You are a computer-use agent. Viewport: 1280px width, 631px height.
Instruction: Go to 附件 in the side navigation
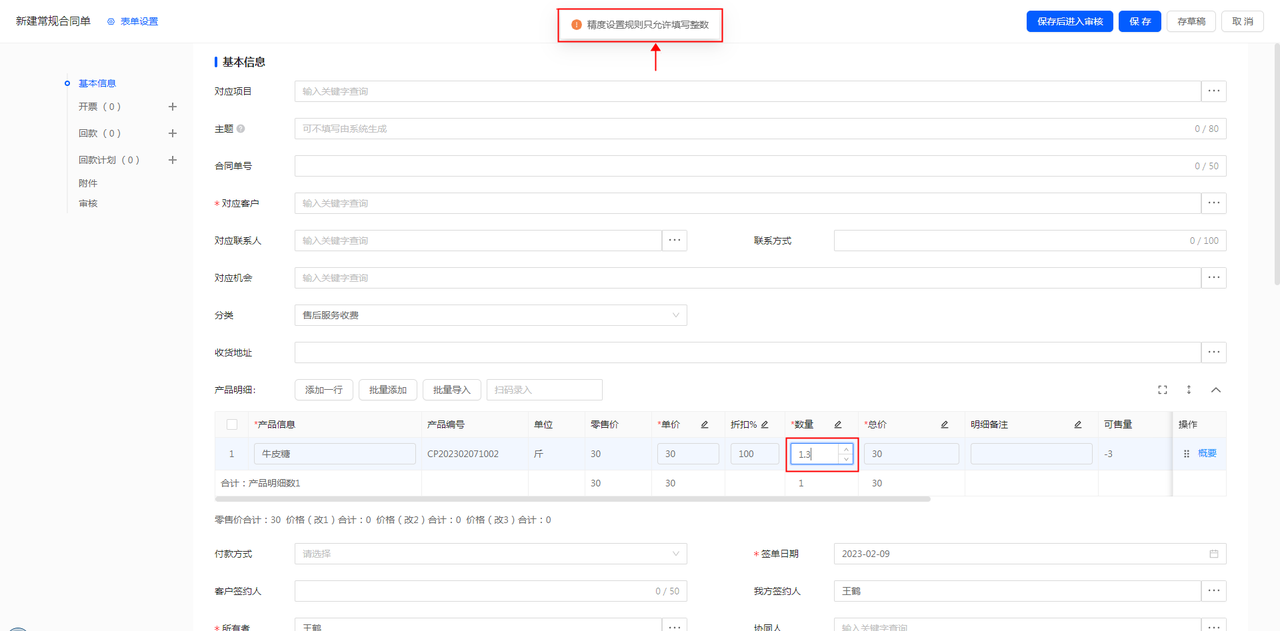pyautogui.click(x=88, y=183)
